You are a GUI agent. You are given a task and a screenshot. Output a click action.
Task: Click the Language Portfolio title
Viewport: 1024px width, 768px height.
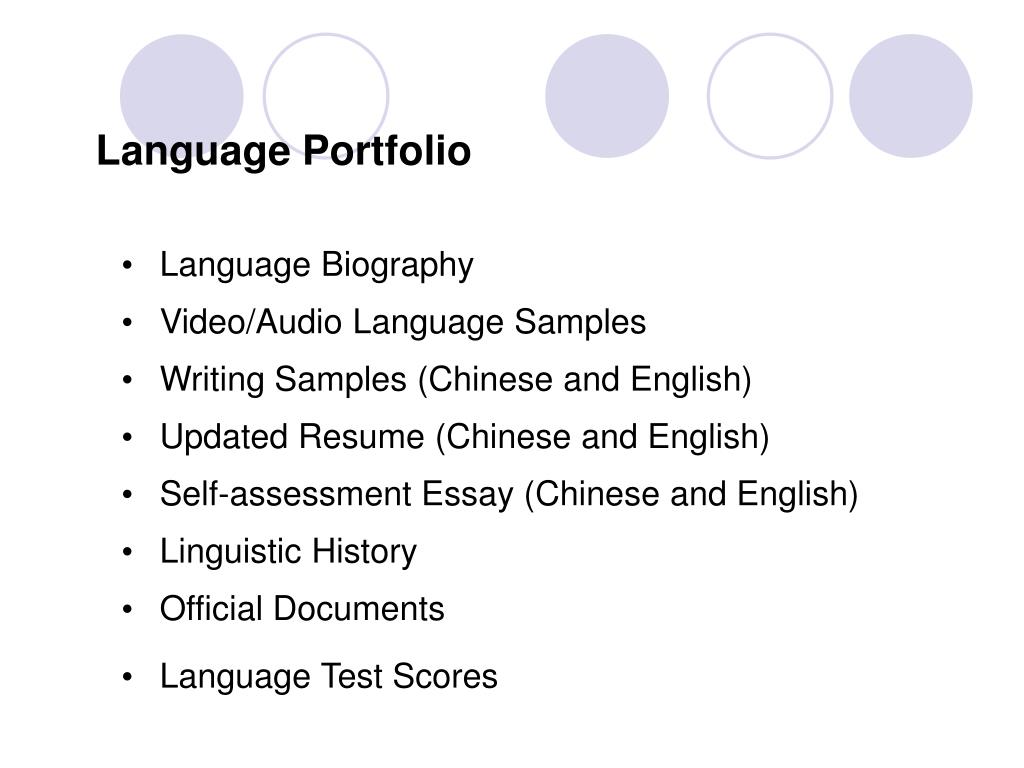[283, 152]
